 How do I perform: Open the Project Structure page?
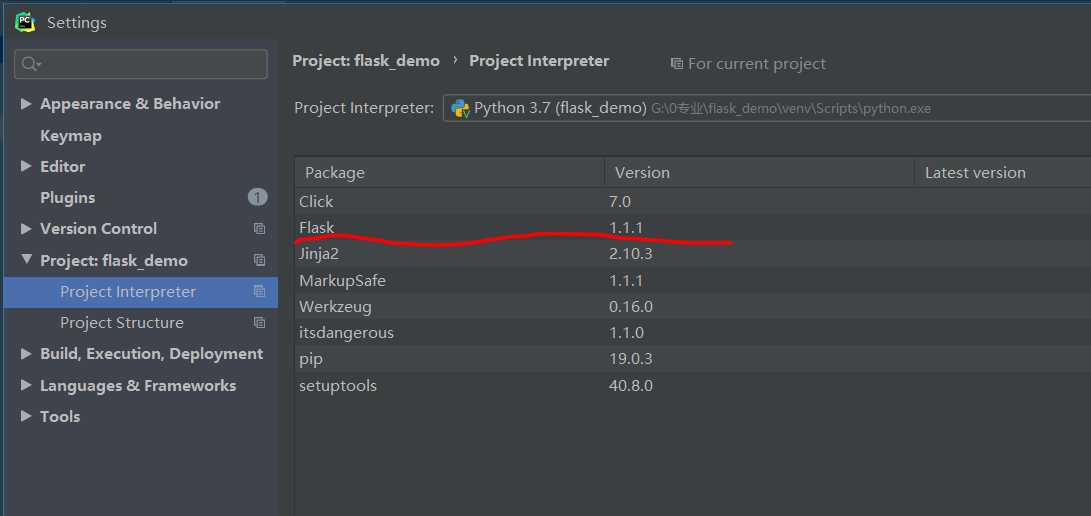point(122,323)
